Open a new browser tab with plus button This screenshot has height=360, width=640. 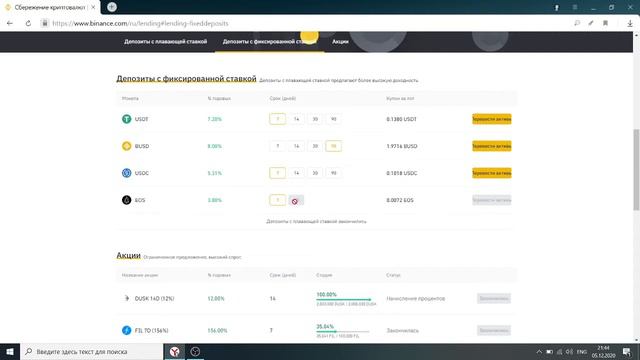pyautogui.click(x=112, y=7)
